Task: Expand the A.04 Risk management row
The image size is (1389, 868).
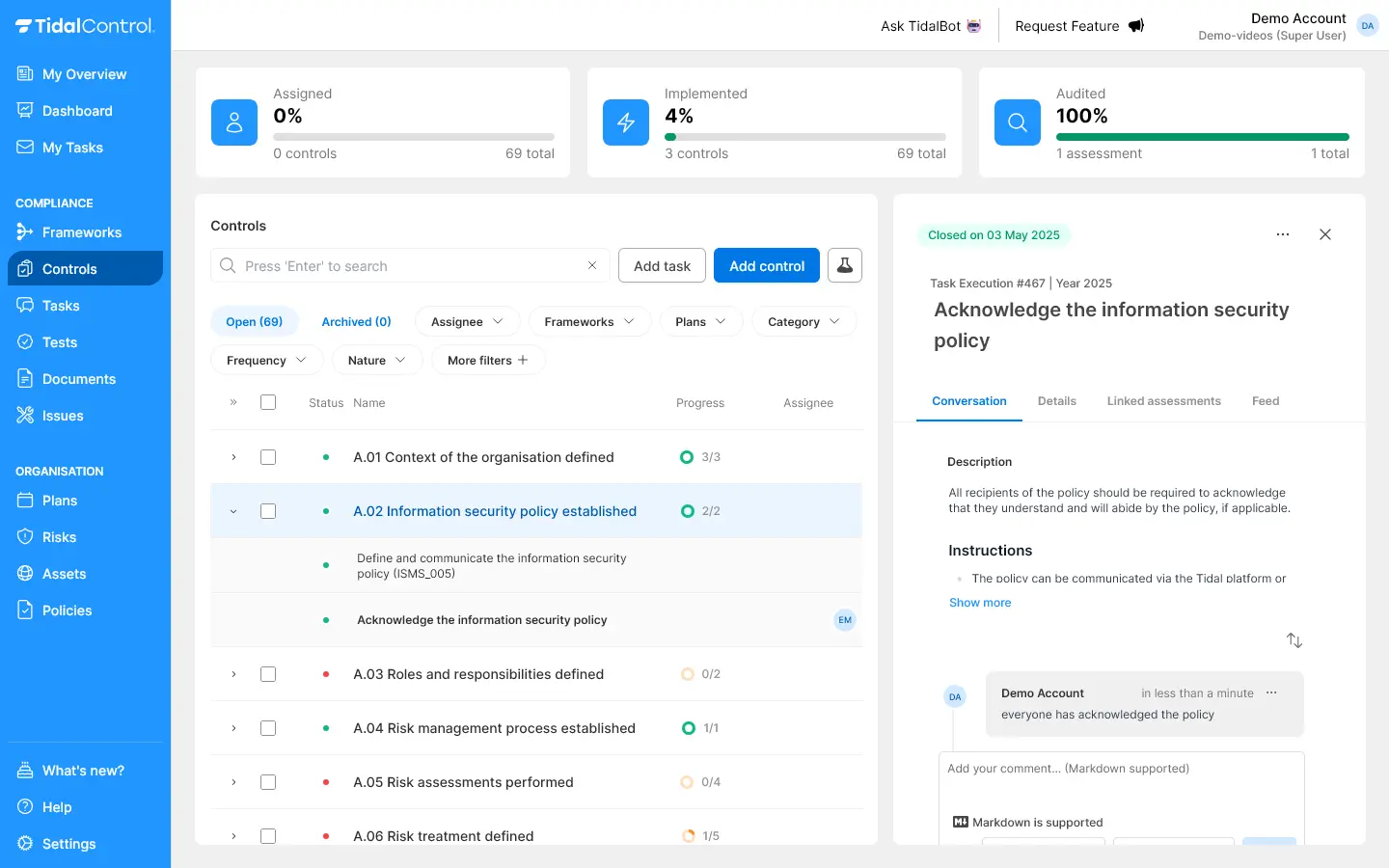Action: coord(233,728)
